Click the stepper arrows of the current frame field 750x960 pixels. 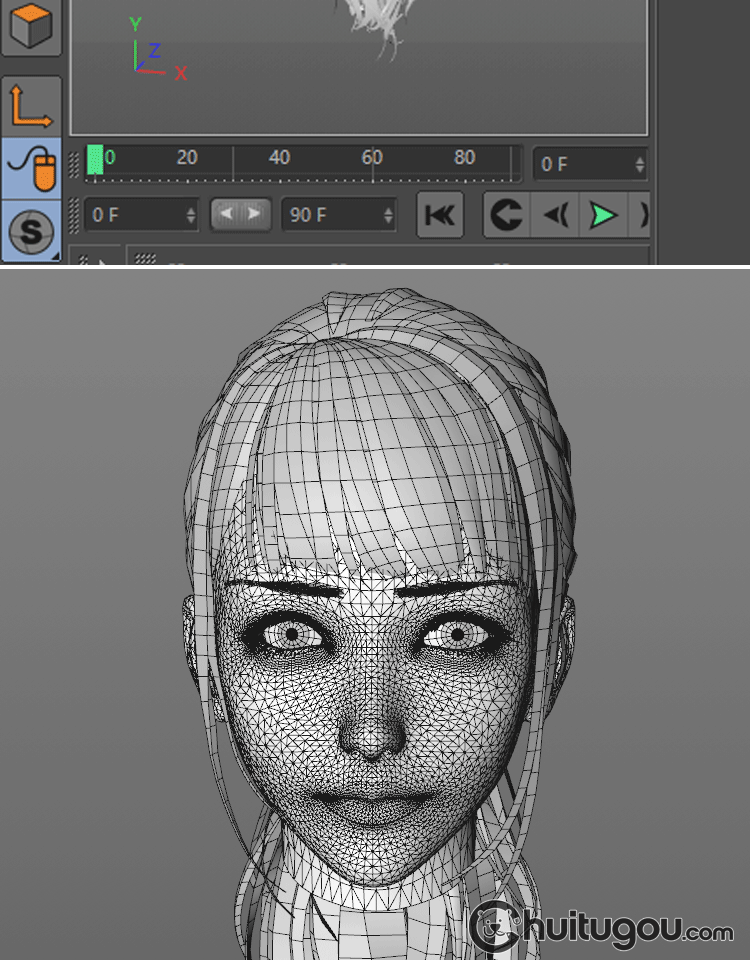pyautogui.click(x=640, y=164)
